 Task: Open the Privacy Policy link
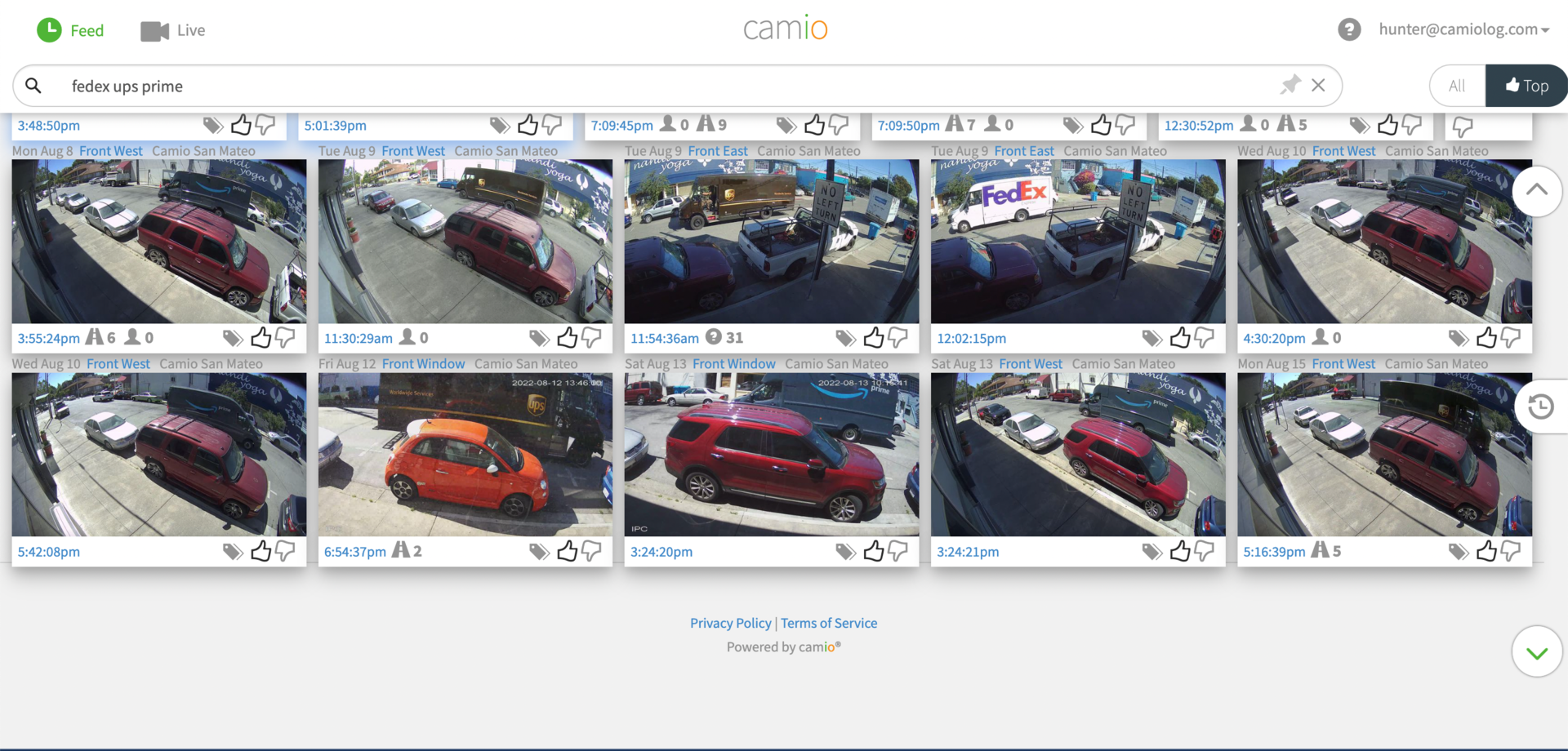click(x=730, y=623)
